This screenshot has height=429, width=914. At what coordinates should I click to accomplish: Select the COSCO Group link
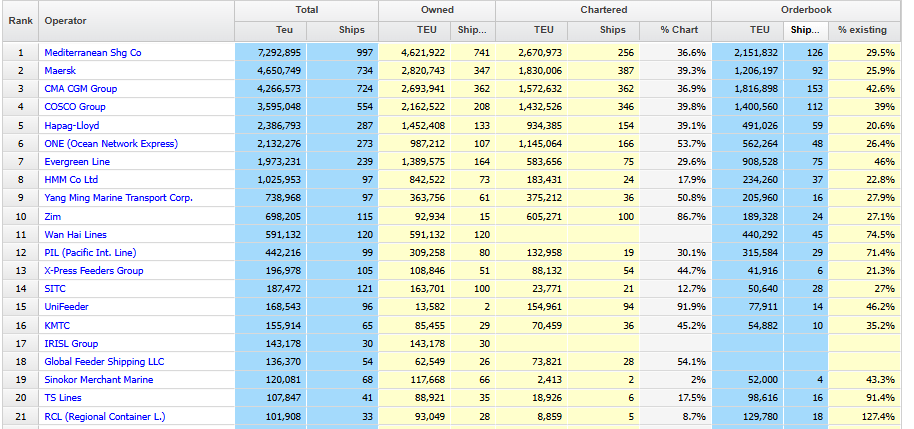74,107
